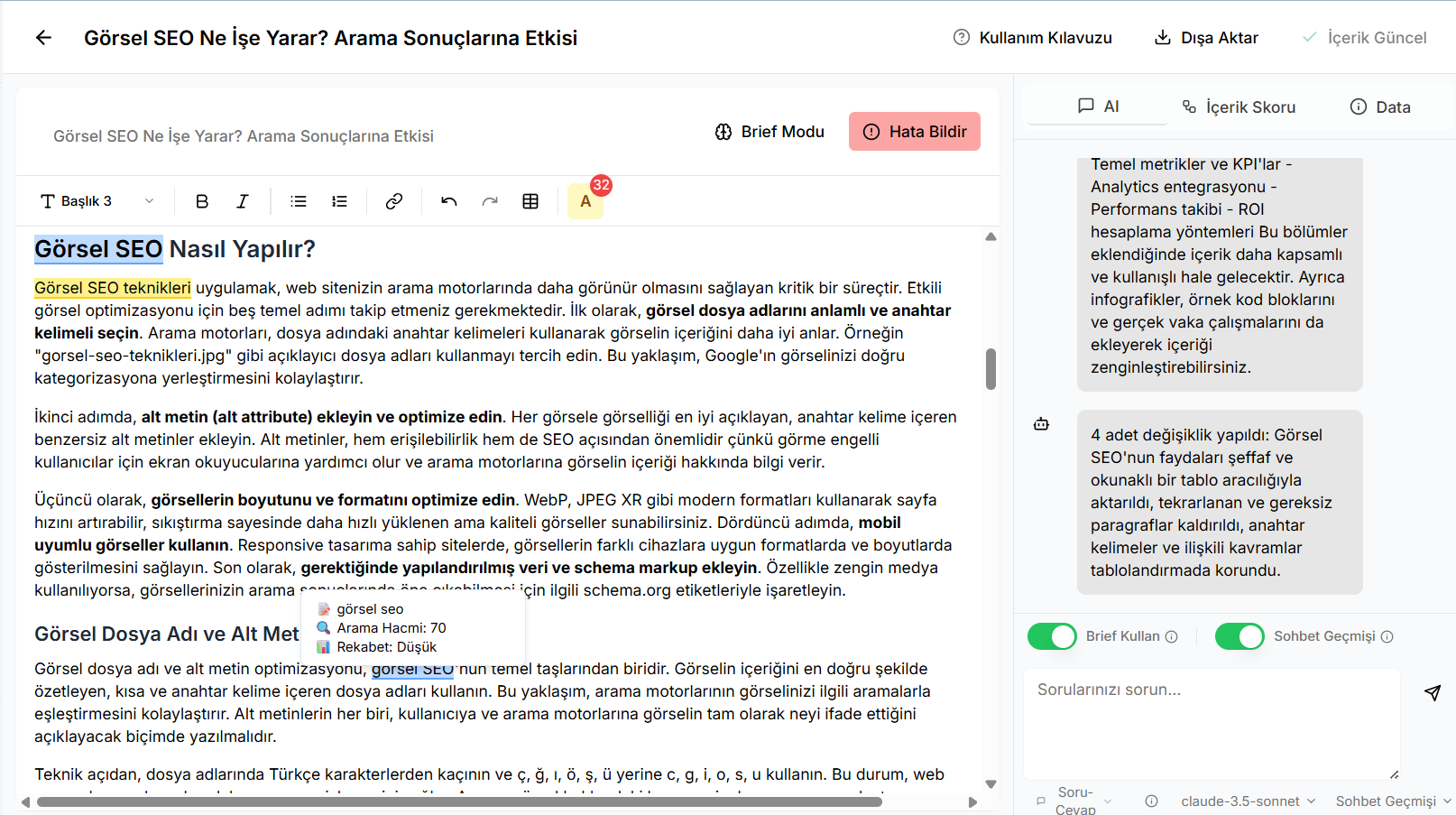Activate Brief Modu
This screenshot has width=1456, height=815.
769,131
